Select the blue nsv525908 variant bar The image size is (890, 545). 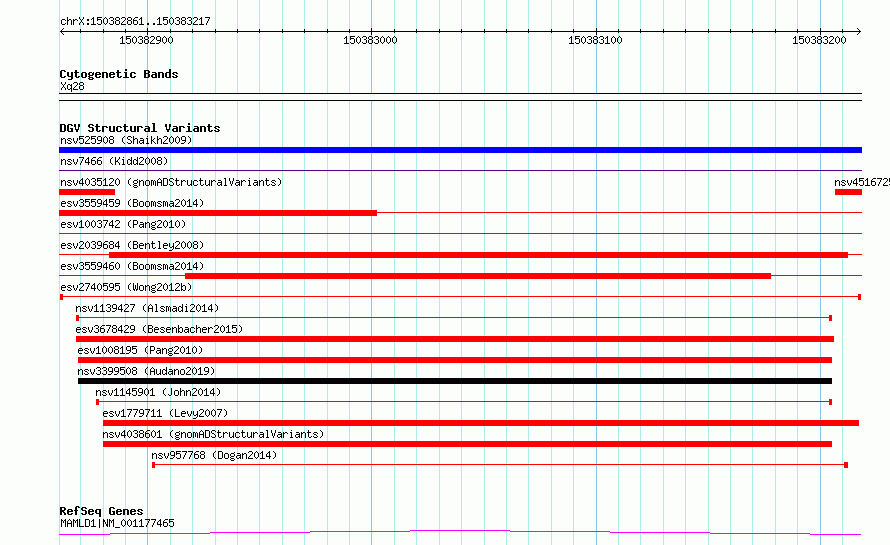pyautogui.click(x=460, y=150)
